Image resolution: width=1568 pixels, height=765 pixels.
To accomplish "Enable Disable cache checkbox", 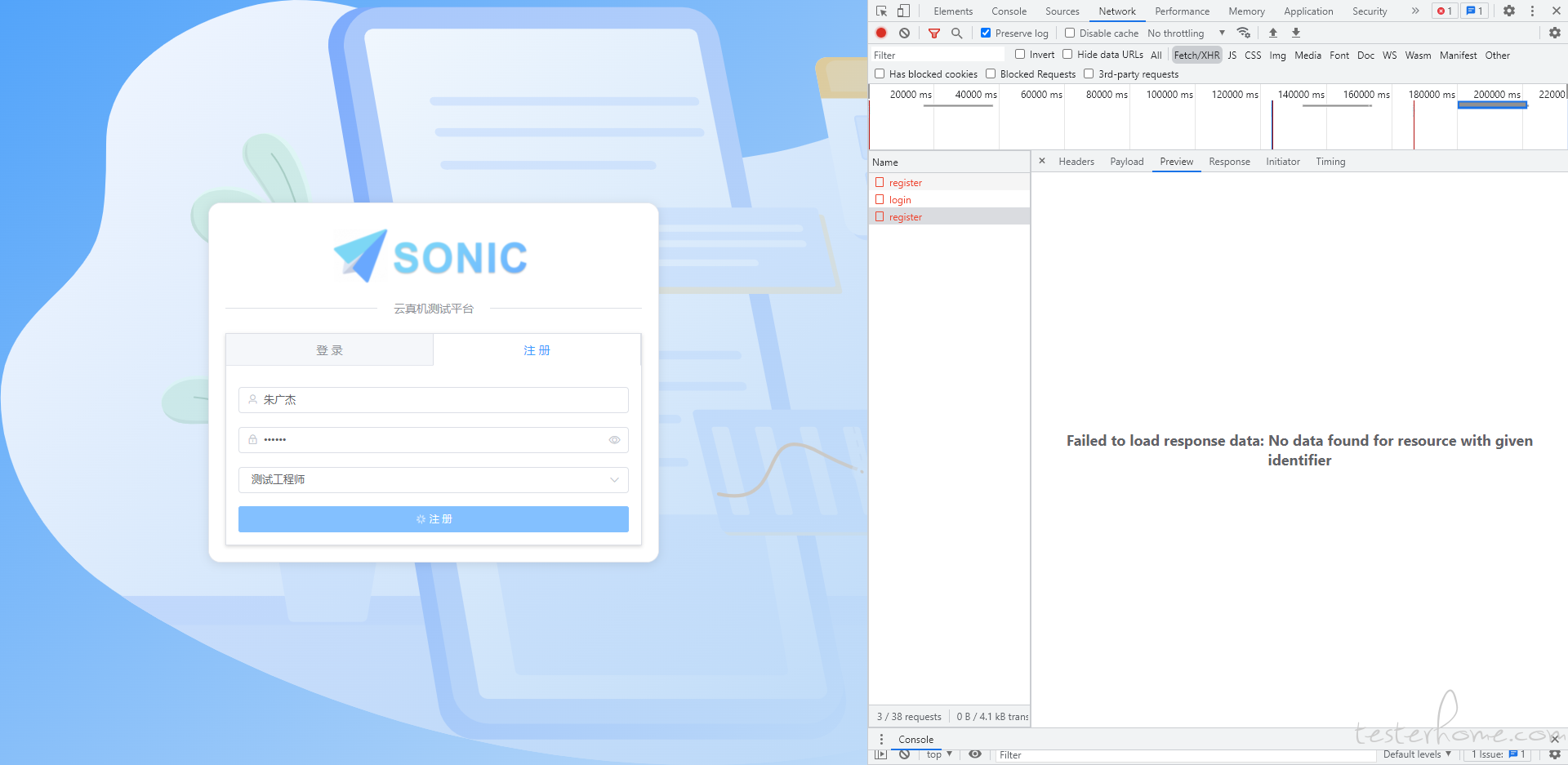I will tap(1070, 33).
